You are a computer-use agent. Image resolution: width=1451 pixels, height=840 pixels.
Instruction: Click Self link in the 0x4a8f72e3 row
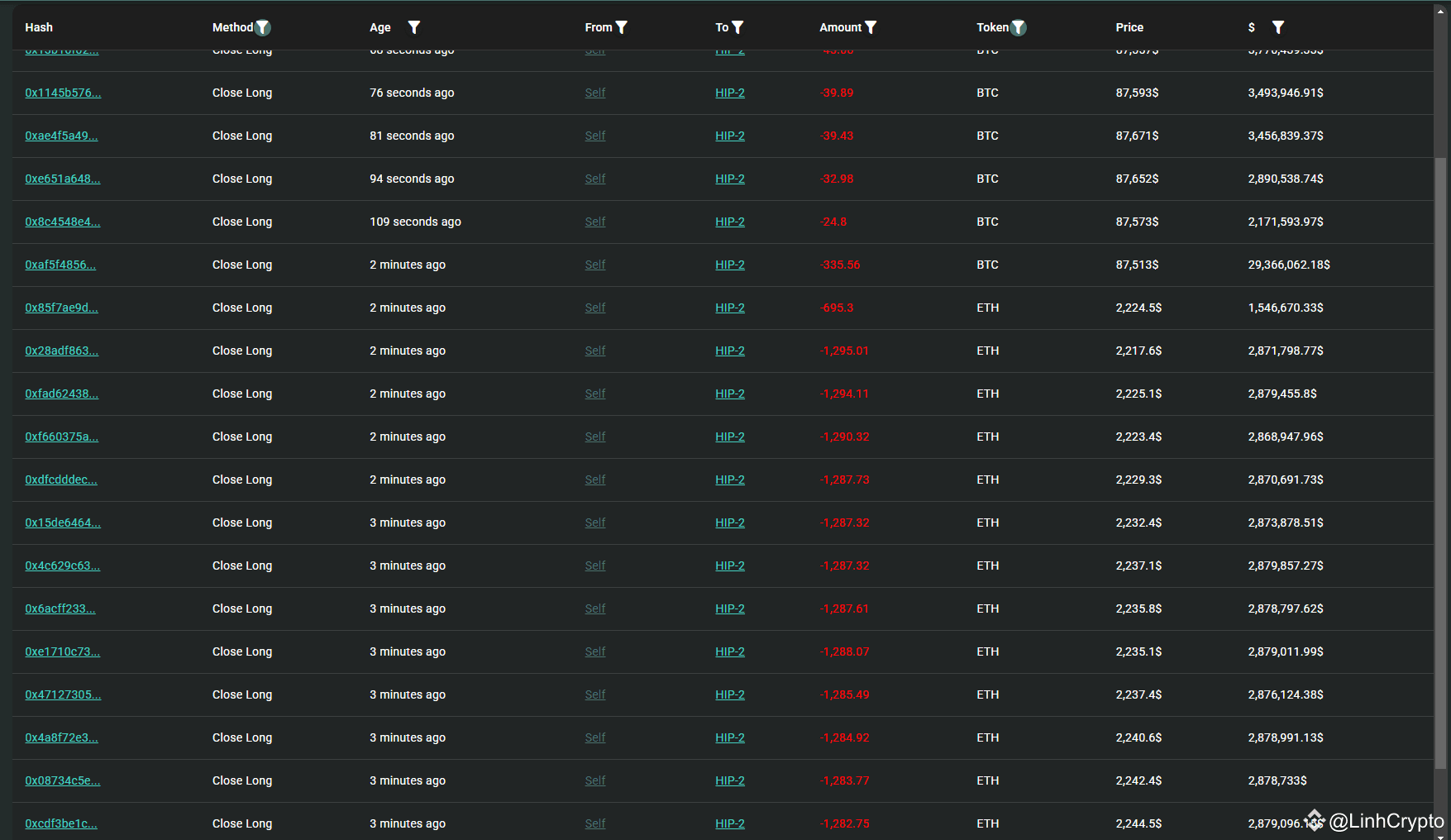(x=595, y=737)
